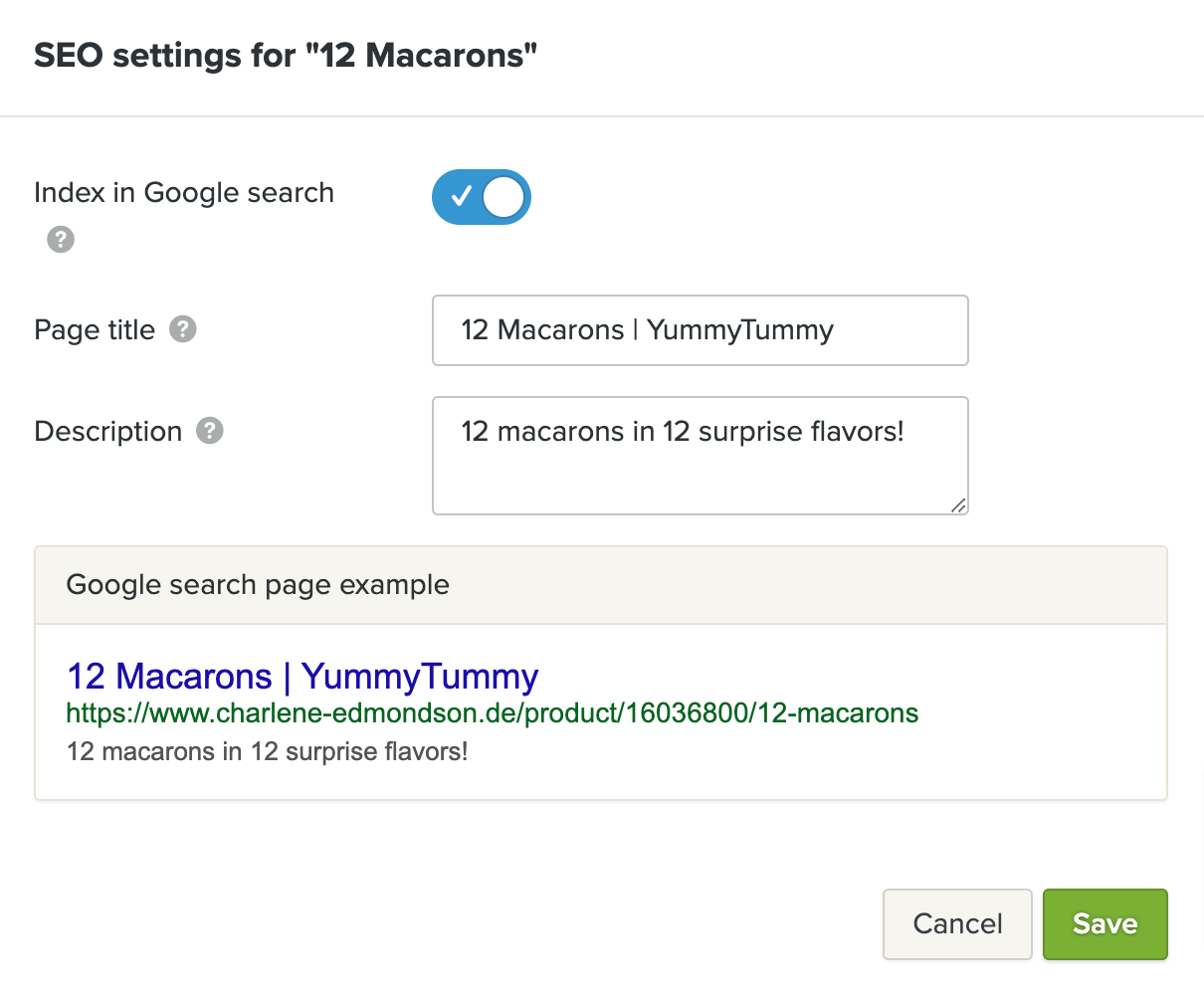
Task: Click the Page title label text
Action: pos(95,330)
